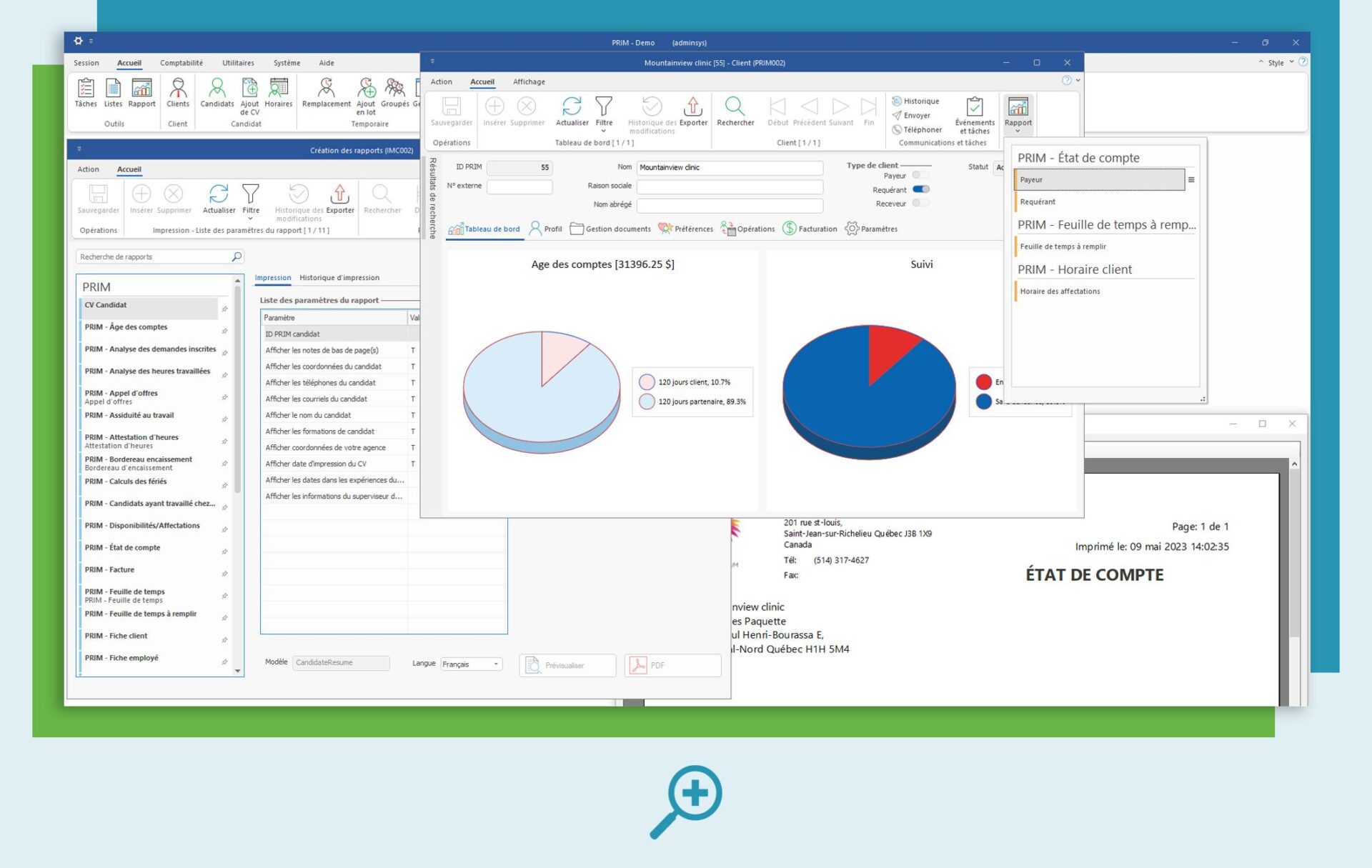Open Tâches in main ribbon
The height and width of the screenshot is (868, 1372).
coord(86,93)
